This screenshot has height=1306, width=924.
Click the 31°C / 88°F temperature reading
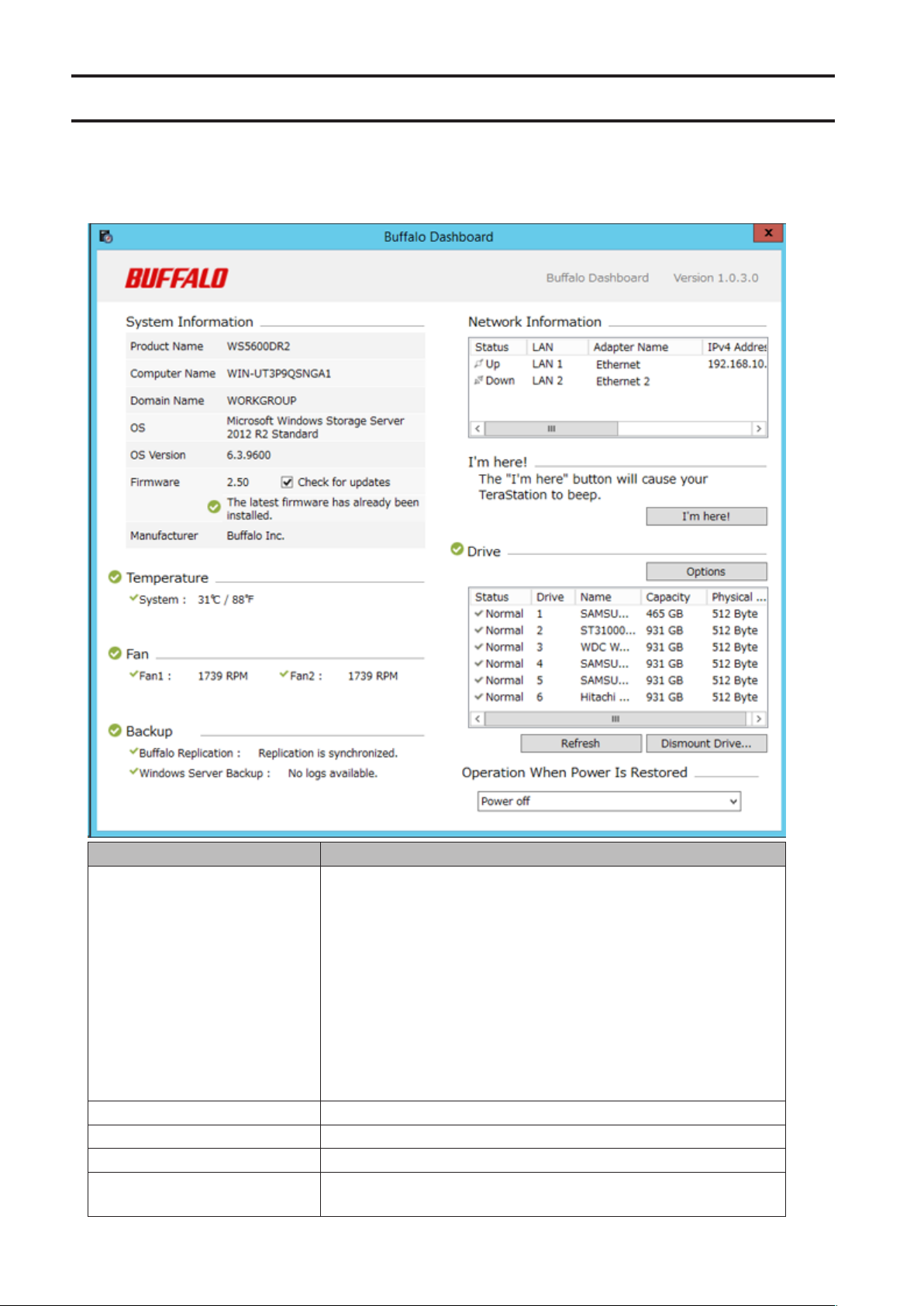(x=226, y=599)
